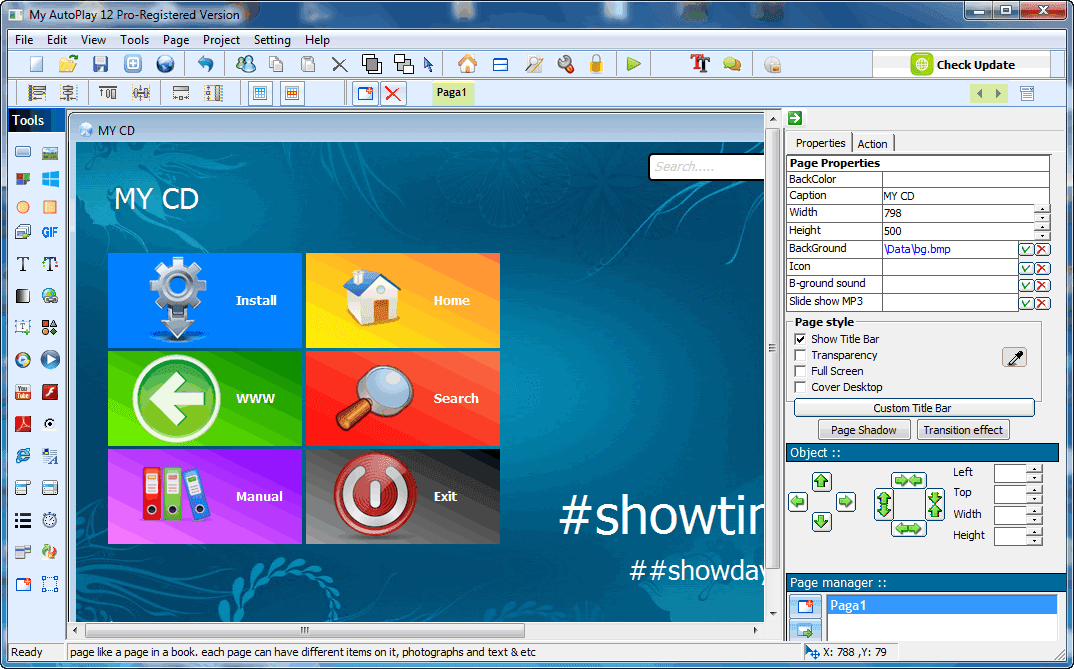Click the green arrow icon above Properties tab

pos(795,118)
